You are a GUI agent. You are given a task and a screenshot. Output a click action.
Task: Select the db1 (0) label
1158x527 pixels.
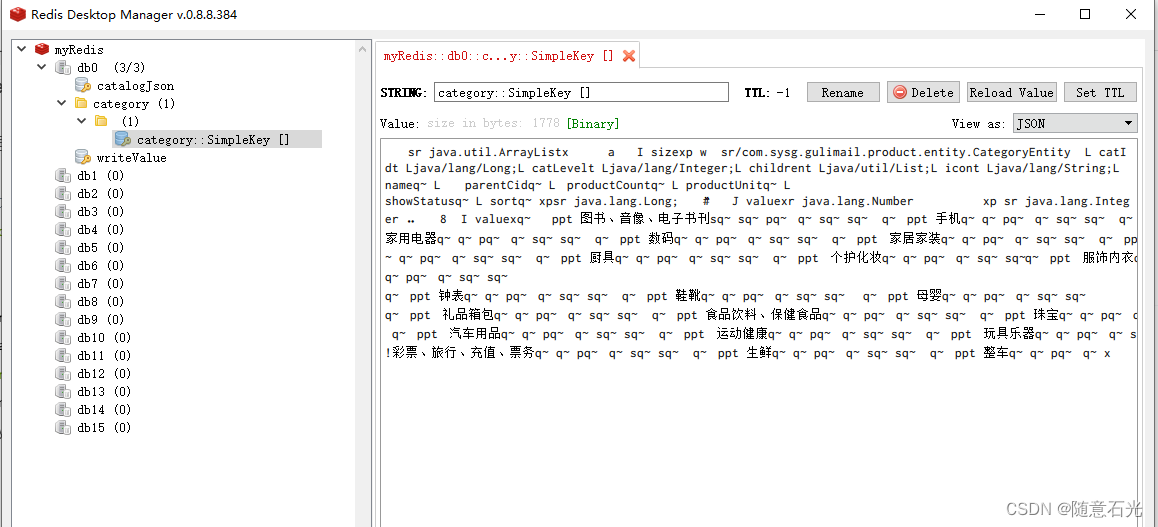pyautogui.click(x=100, y=176)
